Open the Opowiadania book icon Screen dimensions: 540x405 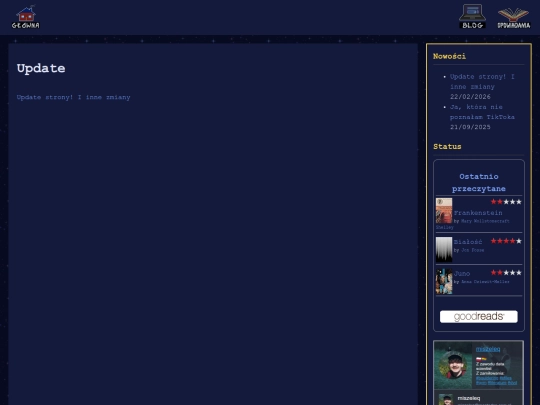point(514,18)
